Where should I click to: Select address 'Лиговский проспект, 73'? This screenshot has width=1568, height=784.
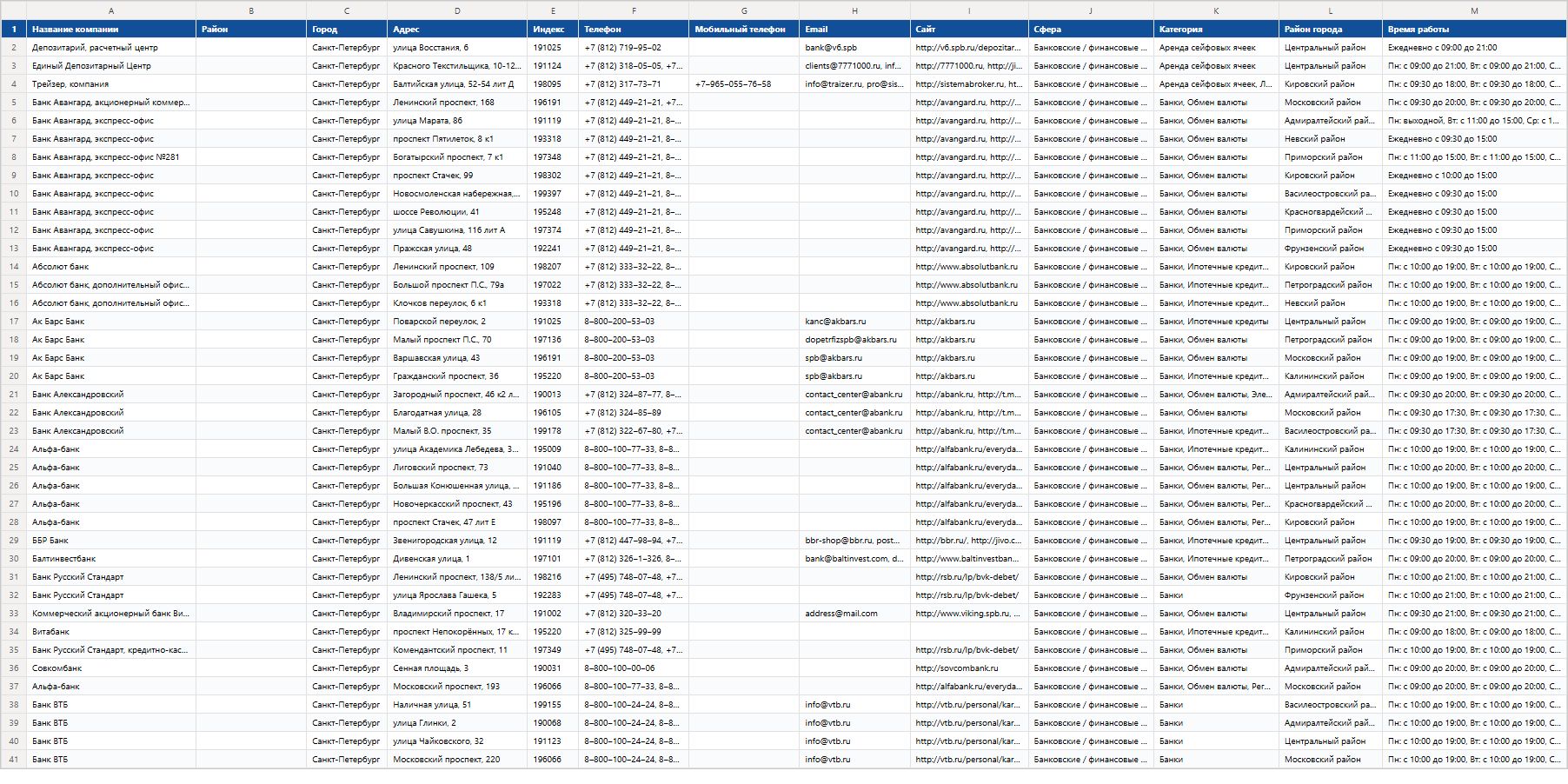pos(457,467)
